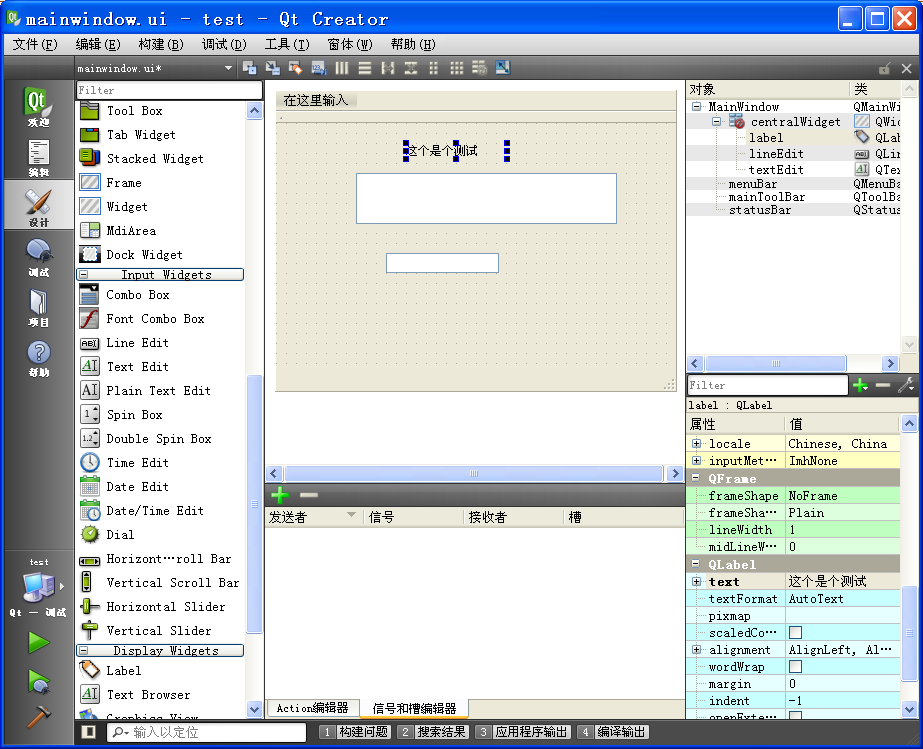Collapse the Input Widgets category
The width and height of the screenshot is (923, 749).
tap(84, 274)
